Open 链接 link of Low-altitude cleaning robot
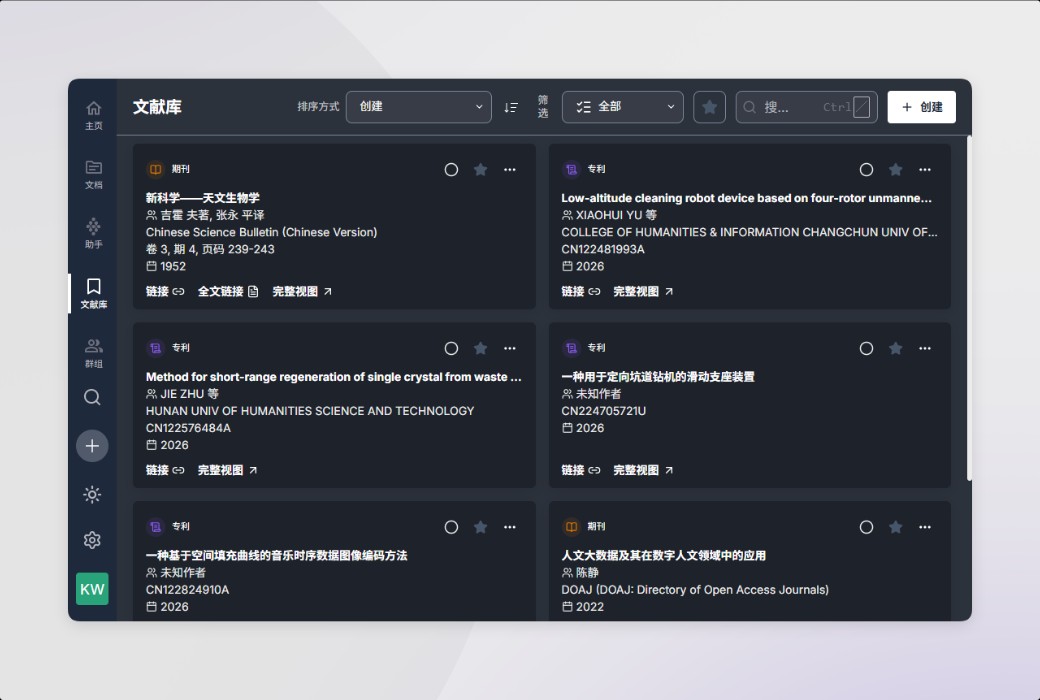Viewport: 1040px width, 700px height. [581, 291]
